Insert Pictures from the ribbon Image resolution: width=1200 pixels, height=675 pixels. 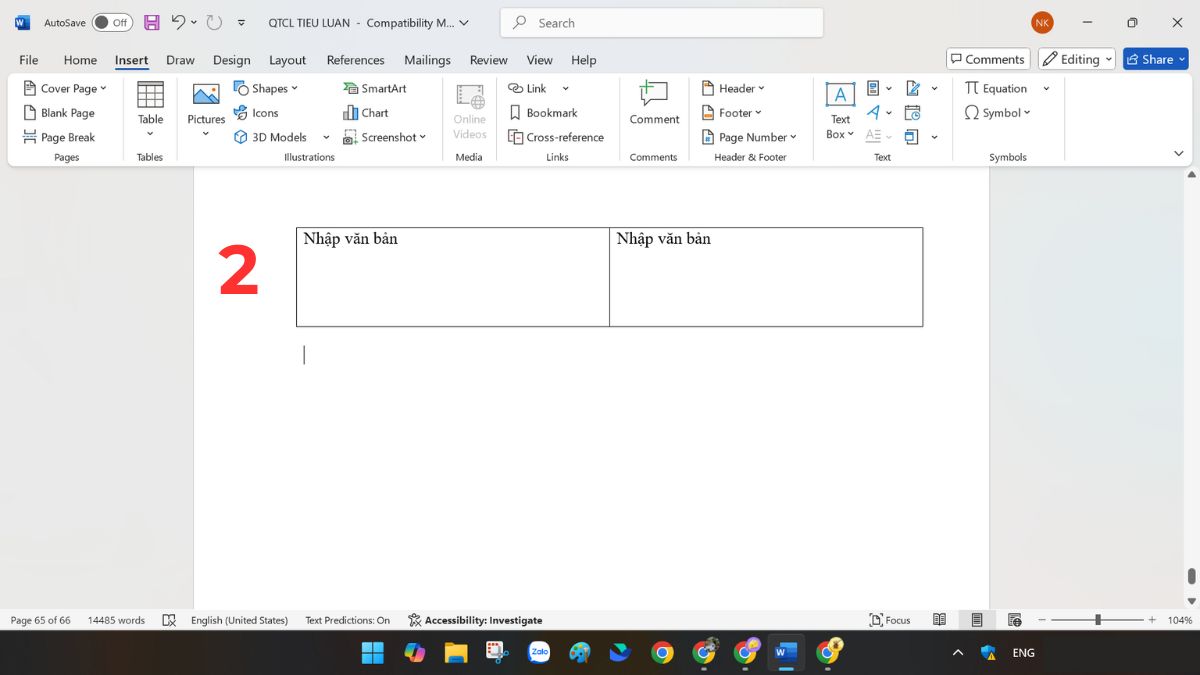[x=206, y=110]
